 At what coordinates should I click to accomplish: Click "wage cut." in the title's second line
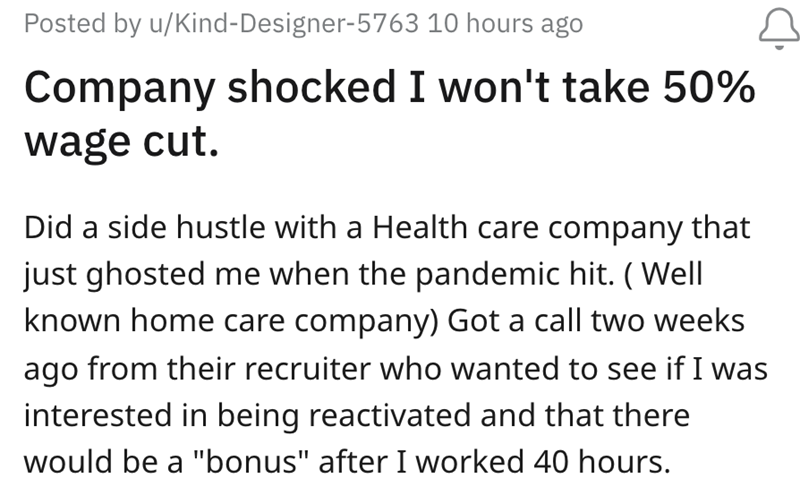[x=120, y=140]
